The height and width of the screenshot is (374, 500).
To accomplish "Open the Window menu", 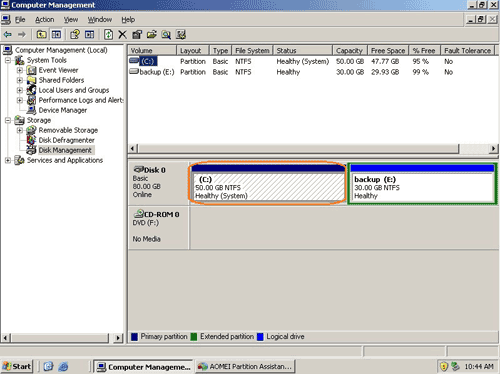I will (100, 20).
